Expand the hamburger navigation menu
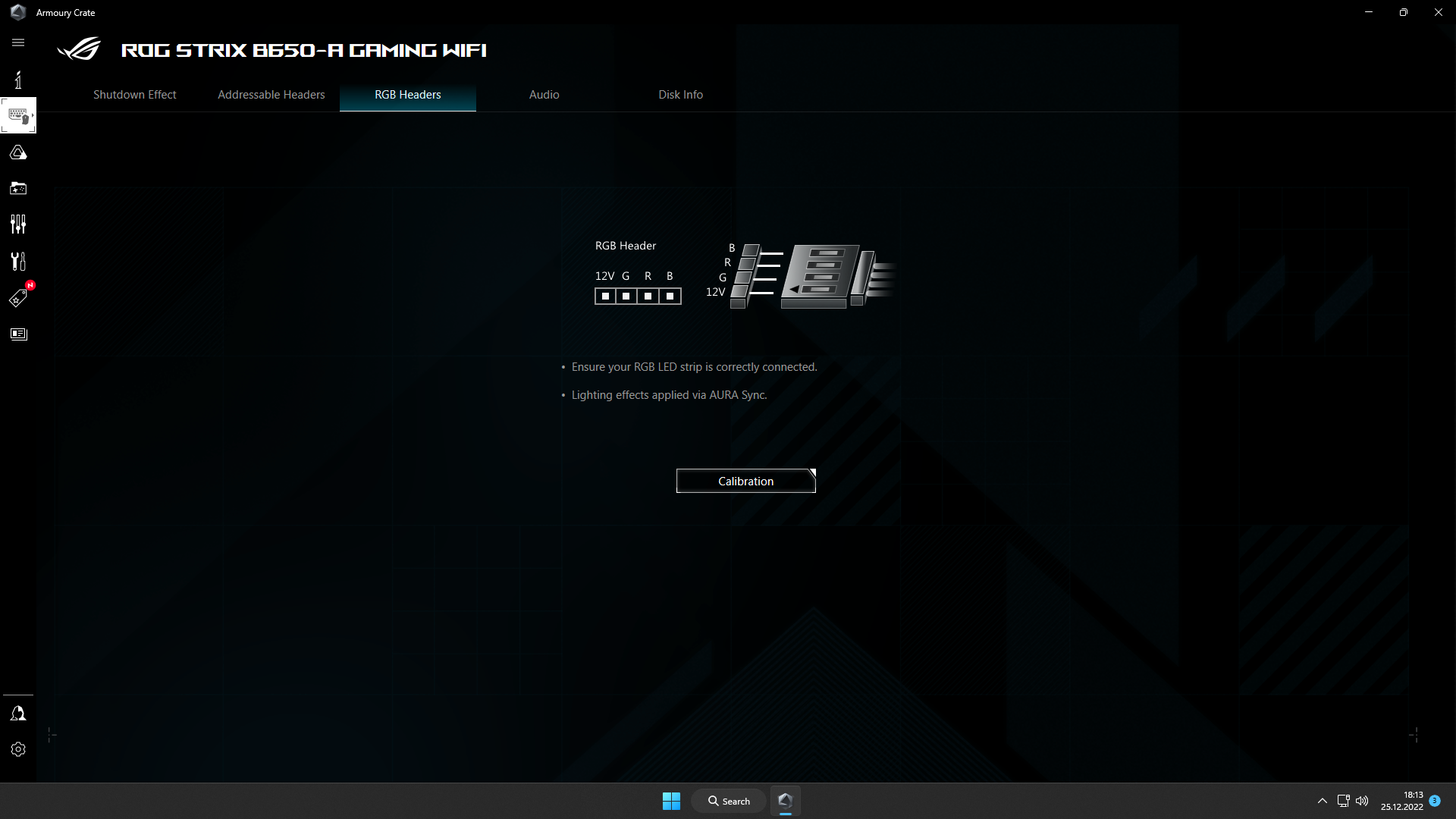Viewport: 1456px width, 819px height. coord(18,42)
